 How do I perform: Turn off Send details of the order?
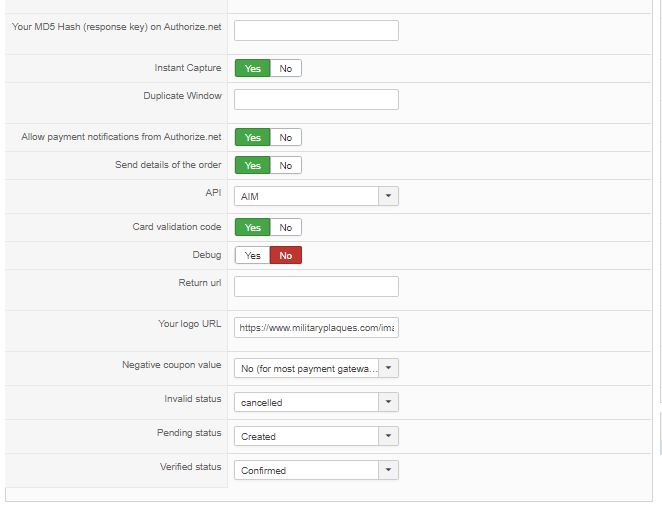(286, 165)
